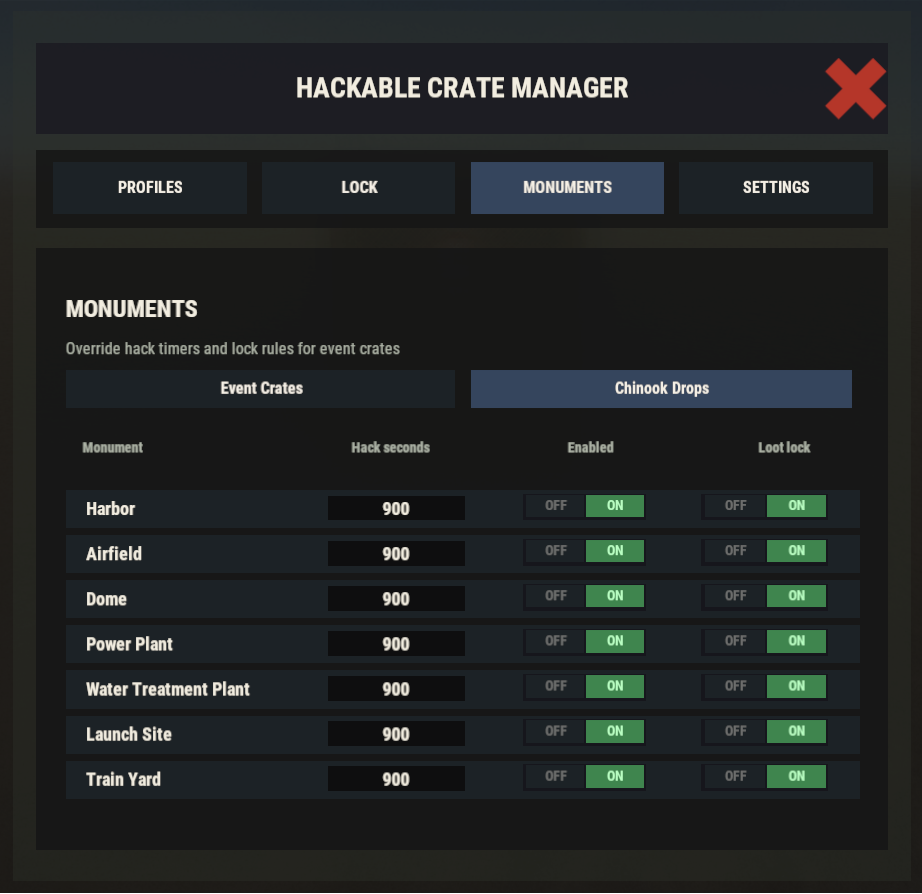Click the Dome hack seconds value

tap(396, 599)
